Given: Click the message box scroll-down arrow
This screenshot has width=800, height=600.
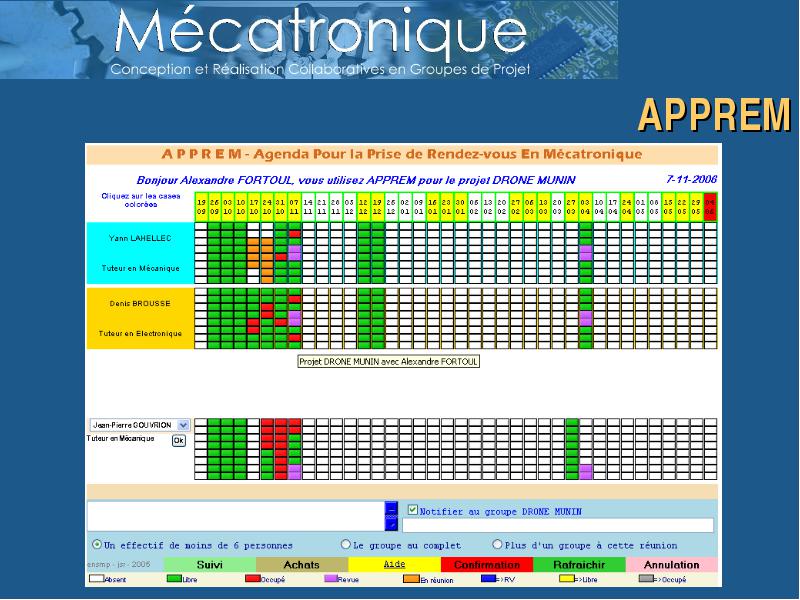Looking at the screenshot, I should pyautogui.click(x=391, y=525).
